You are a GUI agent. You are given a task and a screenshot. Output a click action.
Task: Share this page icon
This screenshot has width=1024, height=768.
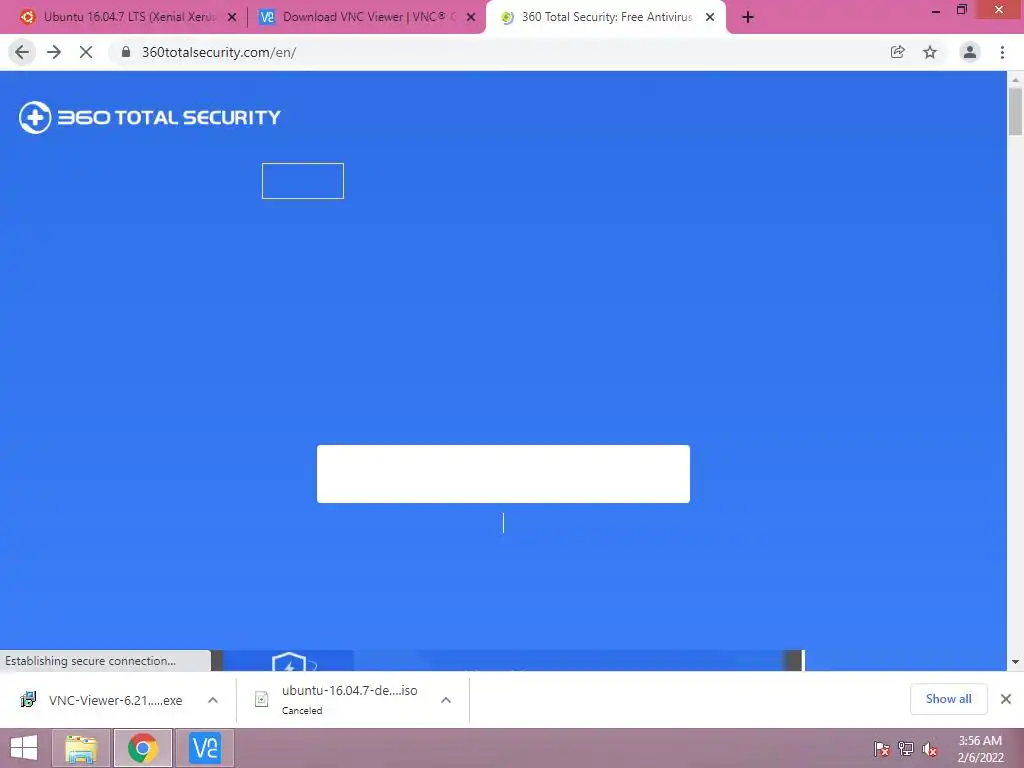(x=898, y=52)
